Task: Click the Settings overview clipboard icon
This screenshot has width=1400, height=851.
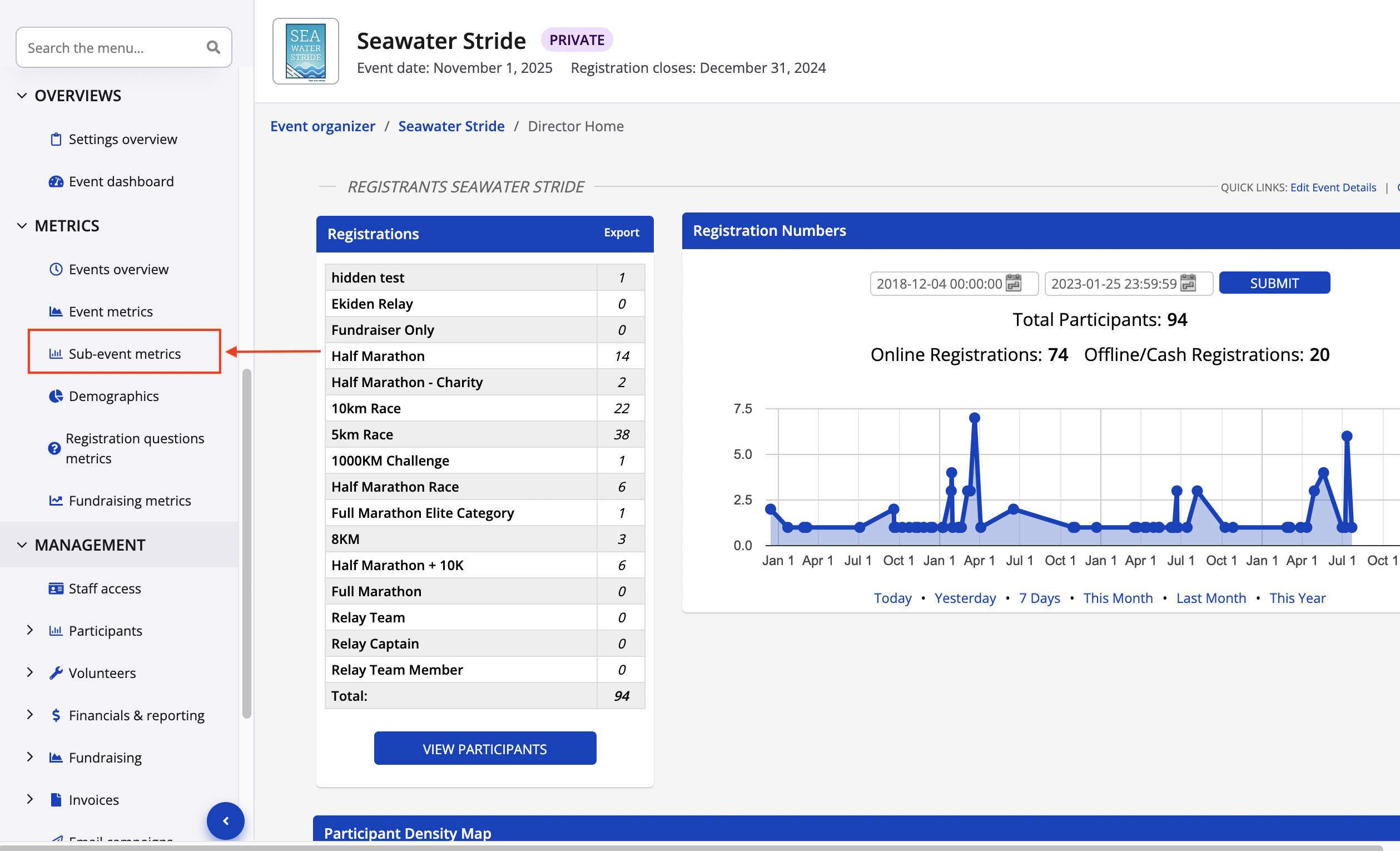Action: pos(56,139)
